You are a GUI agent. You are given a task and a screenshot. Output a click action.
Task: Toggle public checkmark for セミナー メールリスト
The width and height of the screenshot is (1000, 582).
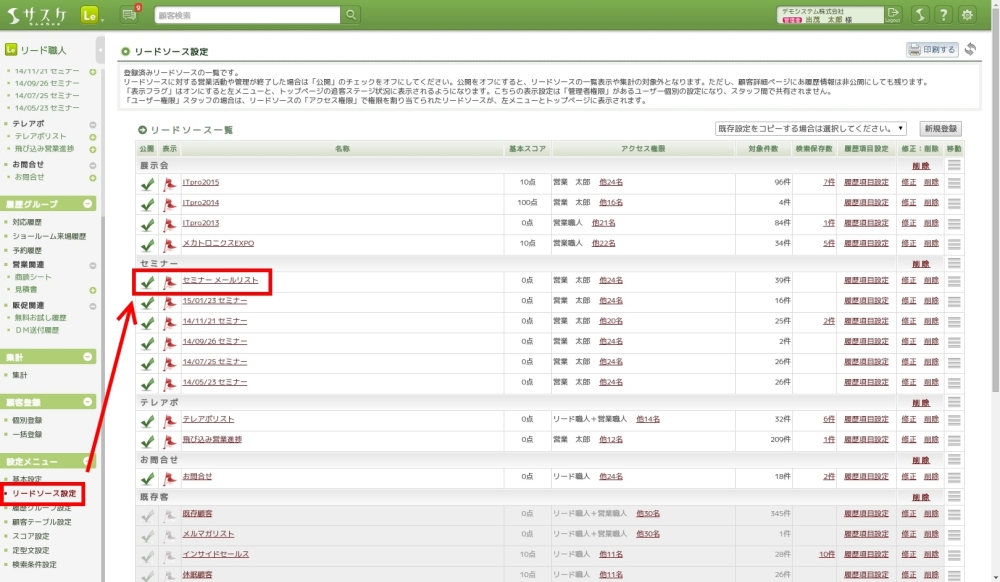point(147,282)
